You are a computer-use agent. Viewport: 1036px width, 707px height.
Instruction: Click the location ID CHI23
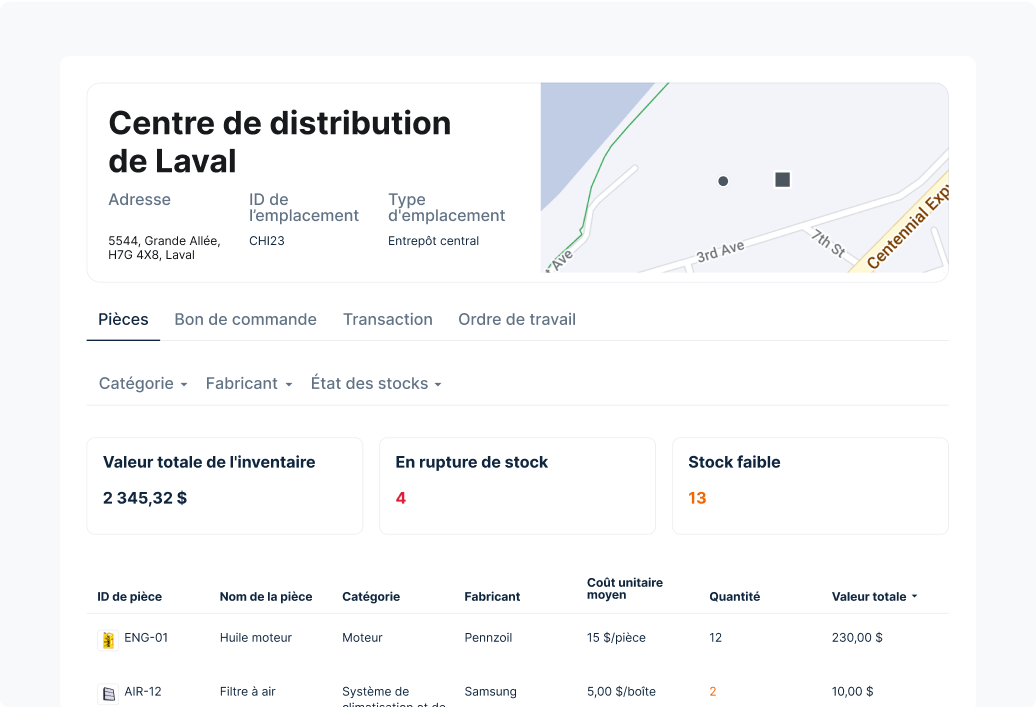click(266, 240)
